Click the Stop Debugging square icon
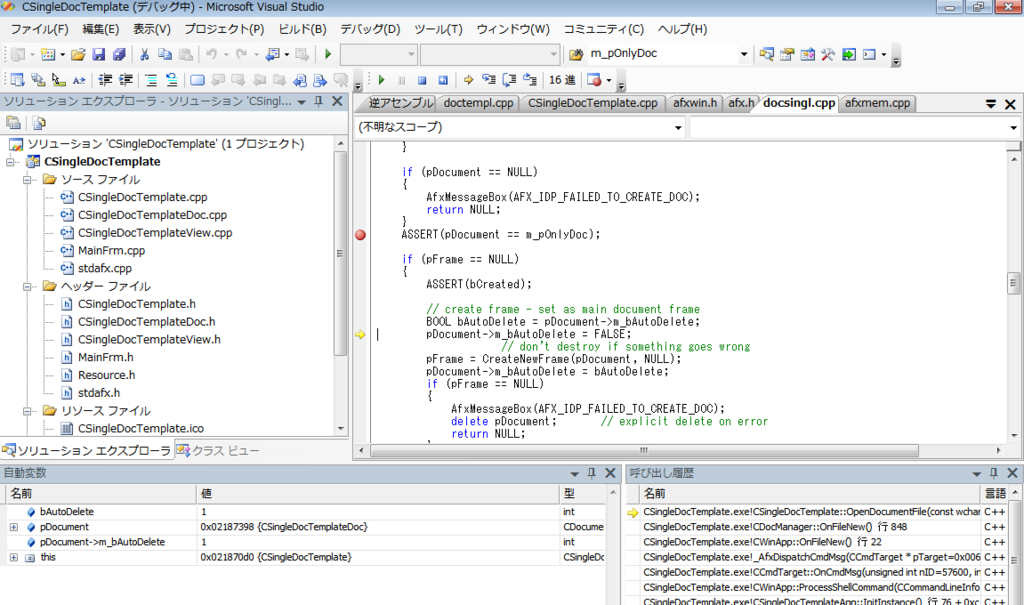This screenshot has width=1024, height=605. pos(422,80)
